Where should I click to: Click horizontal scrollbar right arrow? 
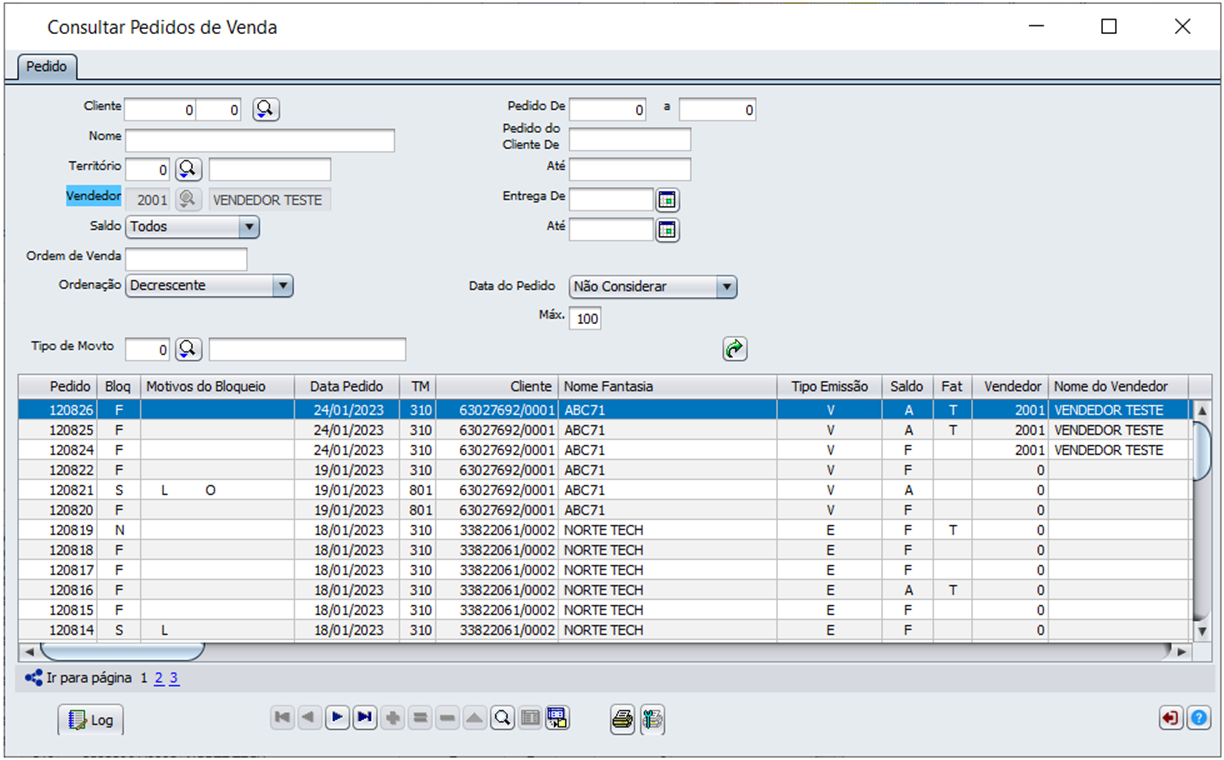click(1181, 651)
